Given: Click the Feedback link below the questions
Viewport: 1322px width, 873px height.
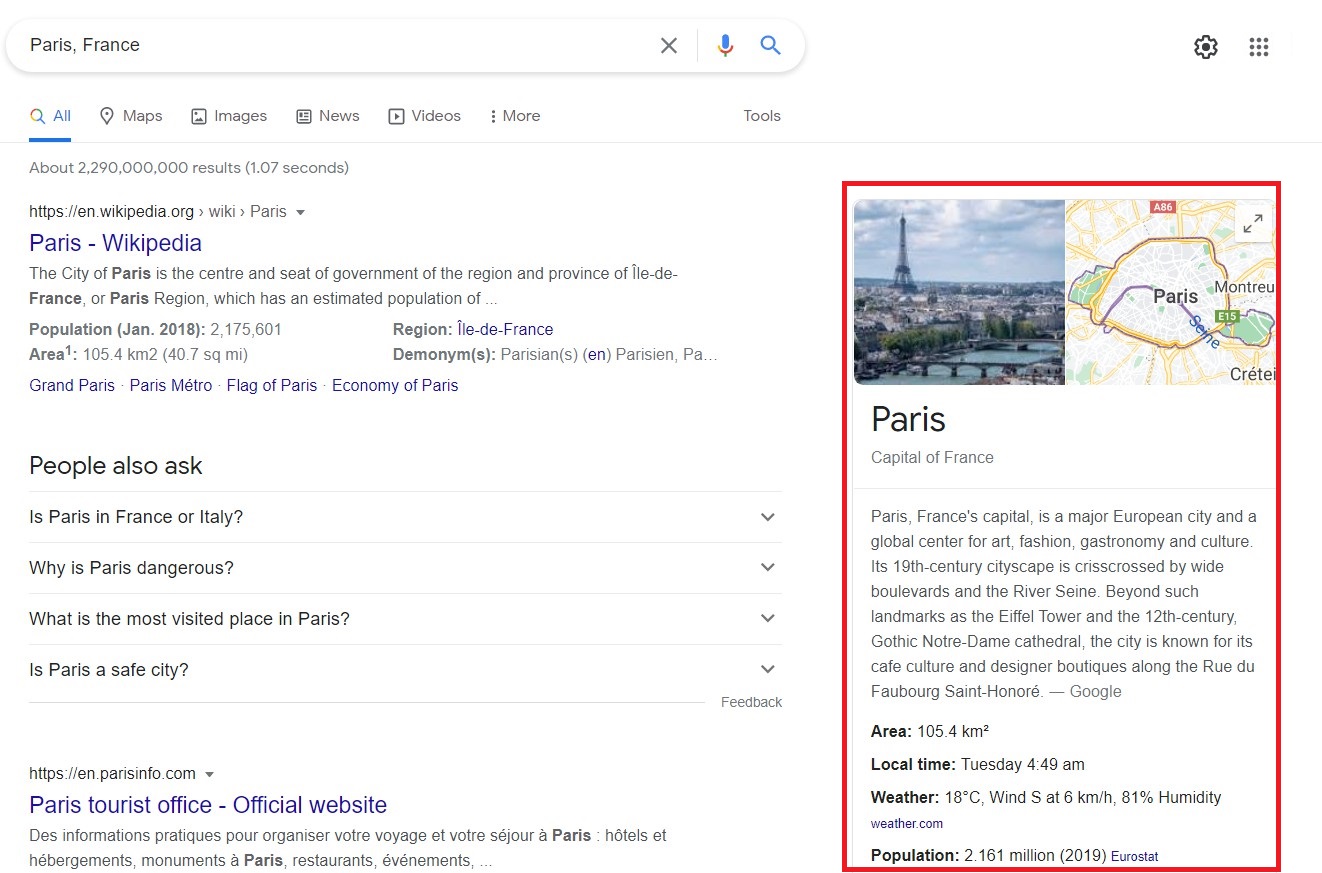Looking at the screenshot, I should (x=751, y=702).
